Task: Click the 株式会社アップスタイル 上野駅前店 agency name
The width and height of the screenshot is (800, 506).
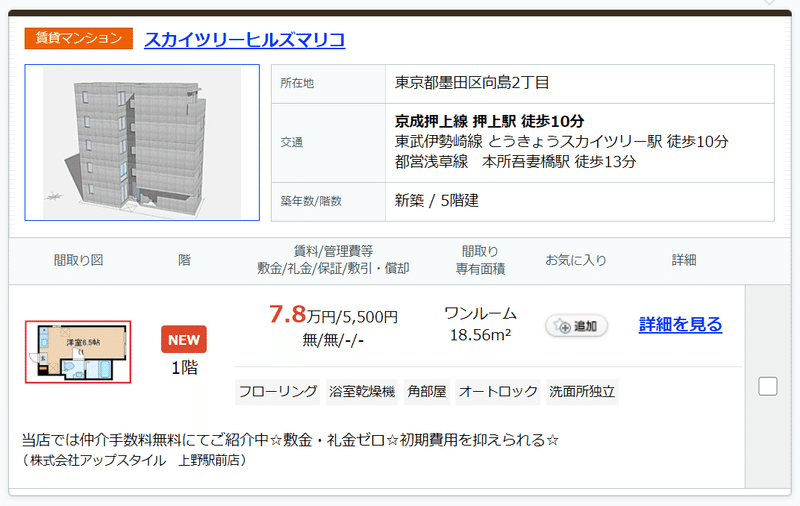Action: click(x=135, y=460)
